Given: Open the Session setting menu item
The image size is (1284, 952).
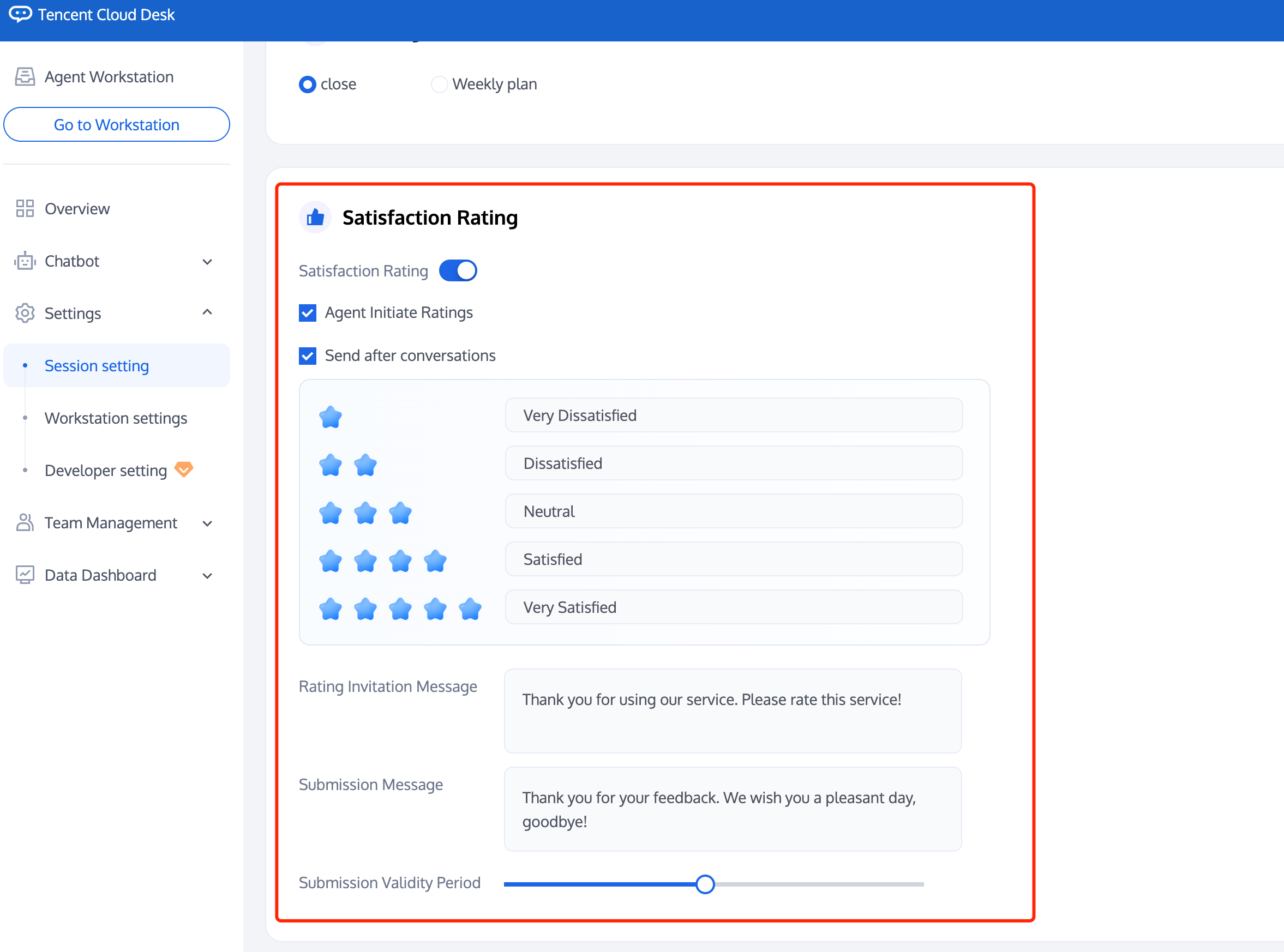Looking at the screenshot, I should coord(97,365).
